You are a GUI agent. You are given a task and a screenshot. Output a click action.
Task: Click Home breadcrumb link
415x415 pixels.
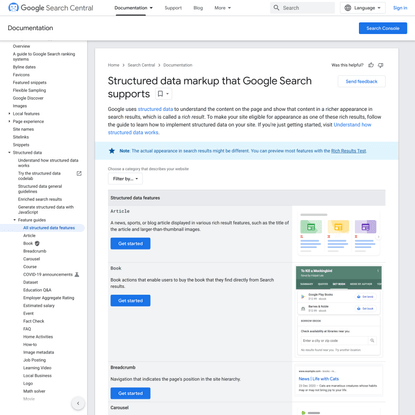coord(113,65)
